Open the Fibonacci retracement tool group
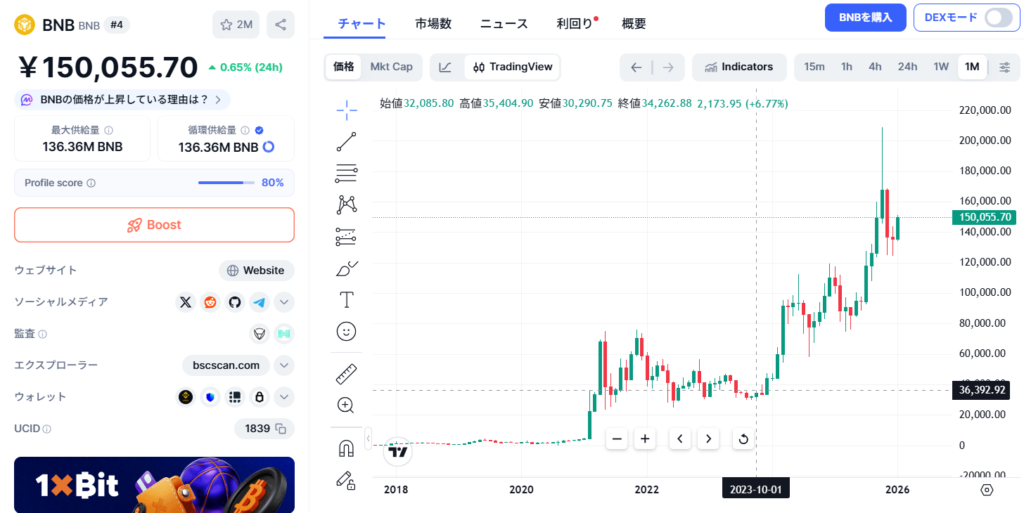1024x513 pixels. [x=346, y=173]
